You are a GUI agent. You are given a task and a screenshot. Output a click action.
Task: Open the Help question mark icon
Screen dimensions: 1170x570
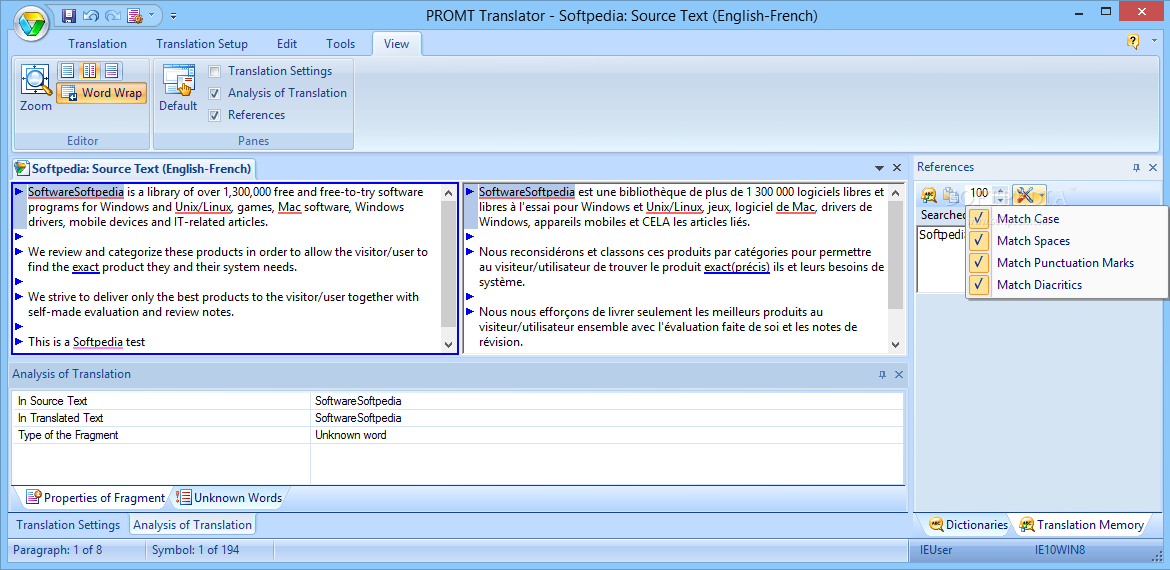[1133, 42]
